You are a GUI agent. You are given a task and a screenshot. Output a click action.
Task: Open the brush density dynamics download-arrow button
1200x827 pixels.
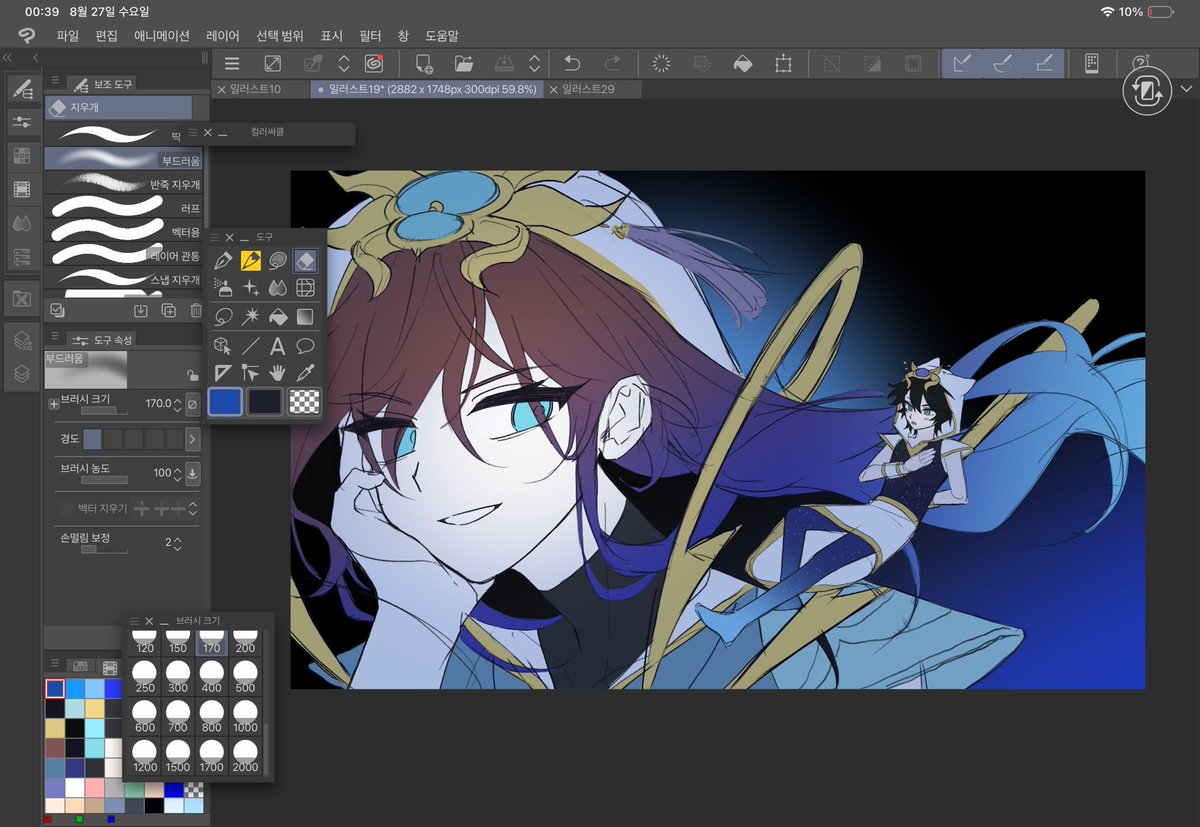point(193,473)
